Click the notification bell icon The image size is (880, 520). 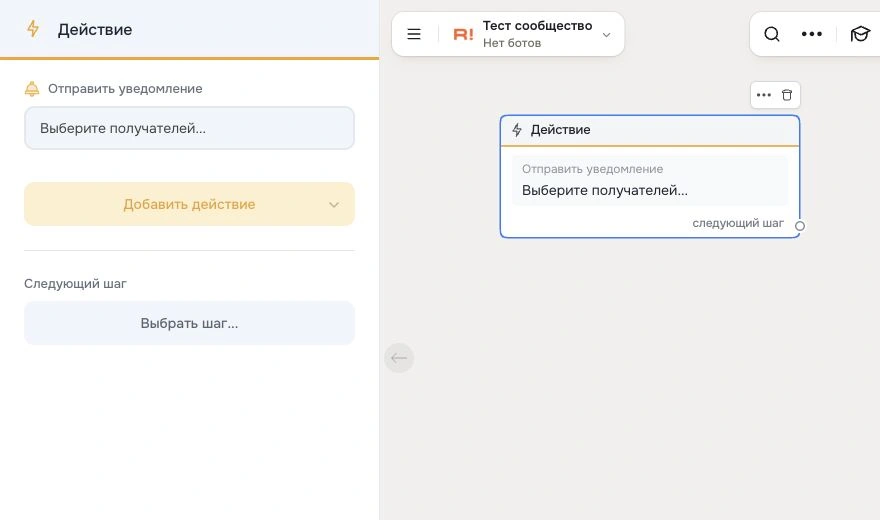click(x=32, y=89)
